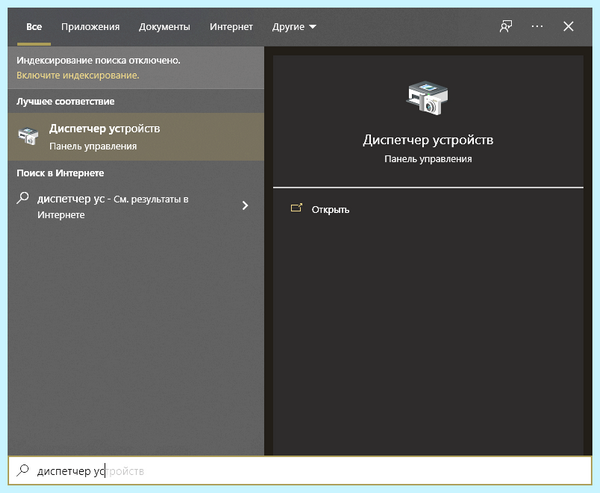
Task: Switch to the Все tab
Action: pyautogui.click(x=34, y=27)
